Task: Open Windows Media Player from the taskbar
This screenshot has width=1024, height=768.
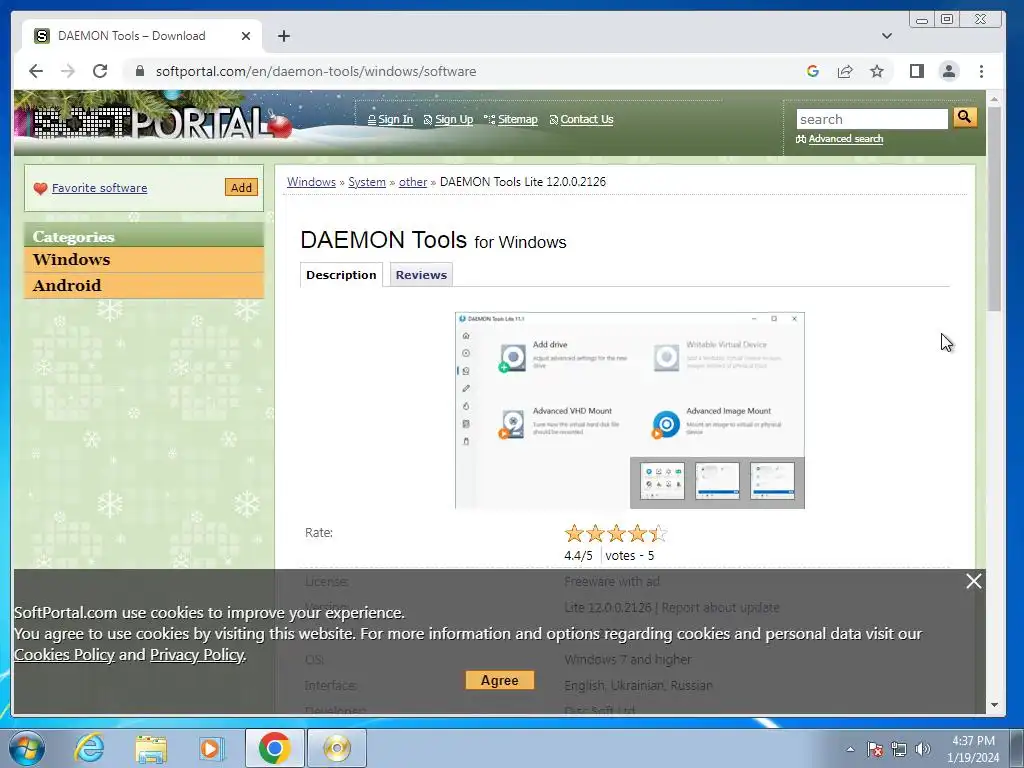Action: [212, 748]
